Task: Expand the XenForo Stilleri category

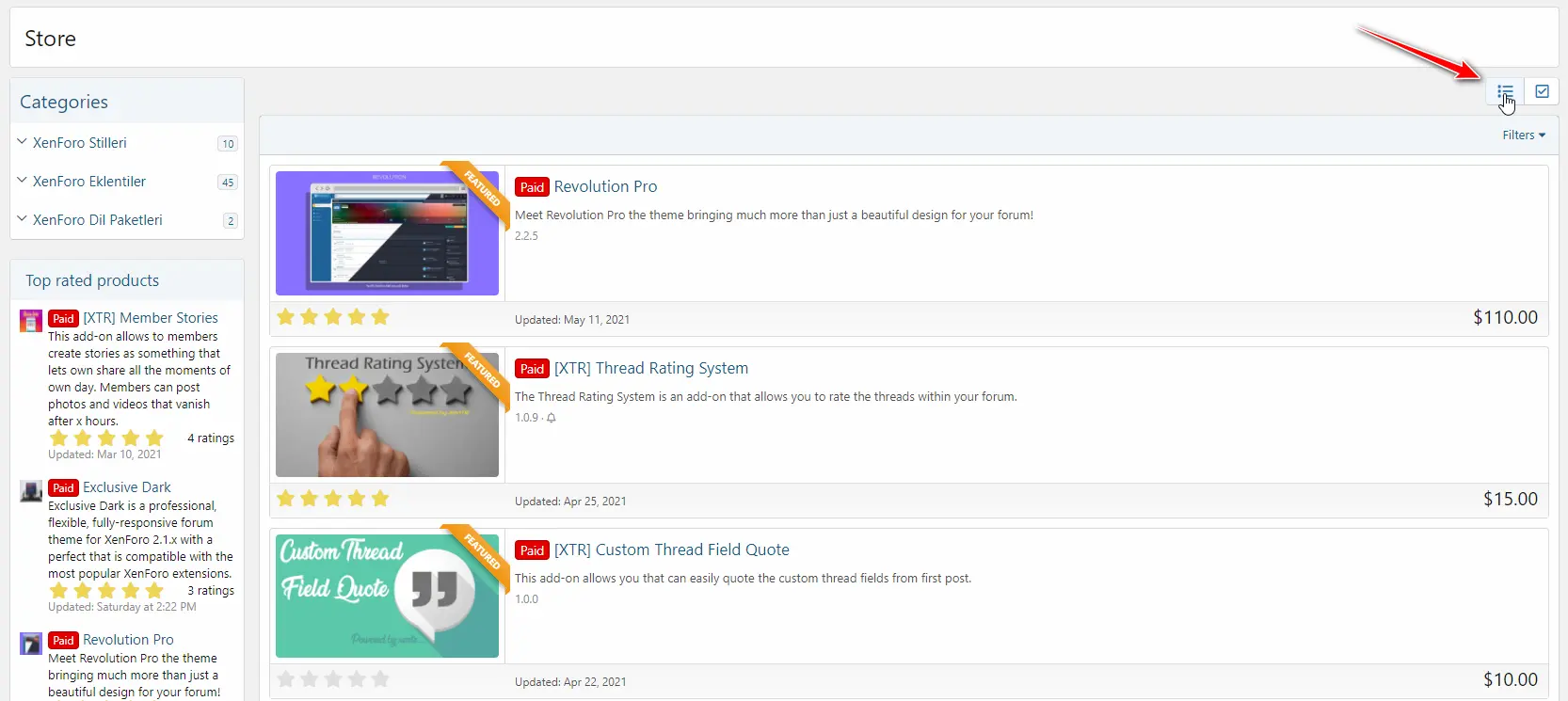Action: pos(80,143)
